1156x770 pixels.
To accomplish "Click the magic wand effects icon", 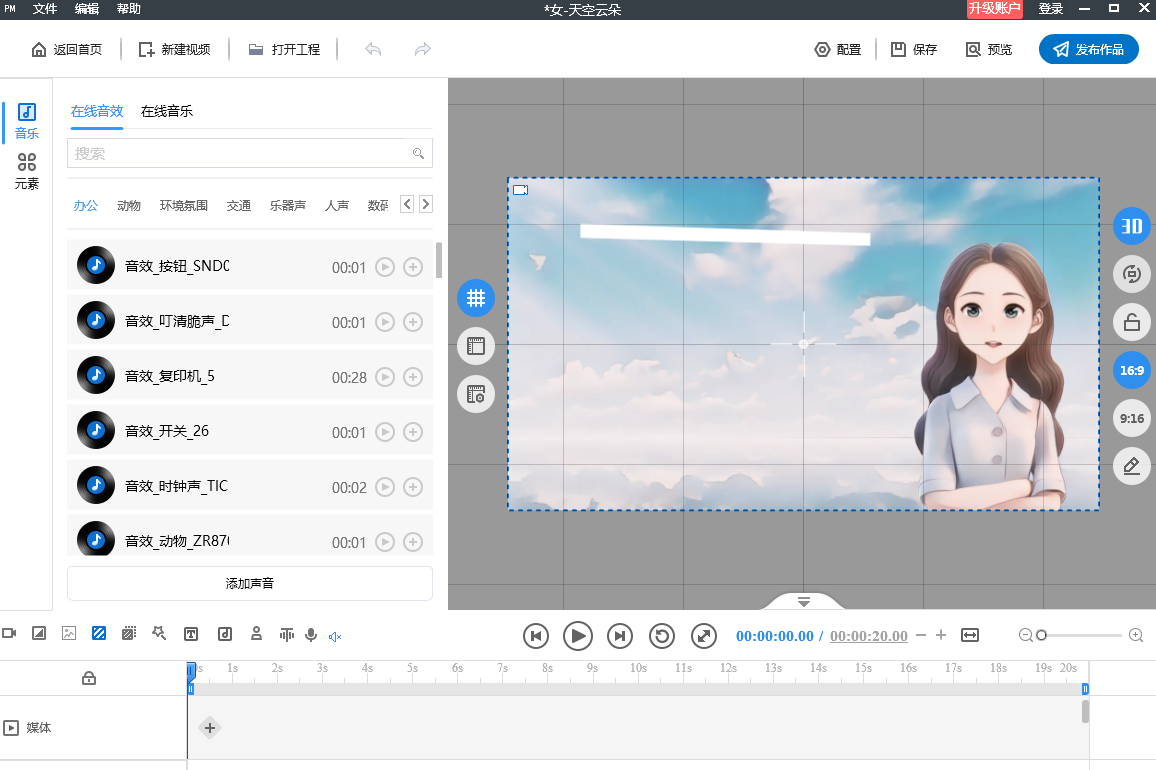I will pyautogui.click(x=159, y=634).
